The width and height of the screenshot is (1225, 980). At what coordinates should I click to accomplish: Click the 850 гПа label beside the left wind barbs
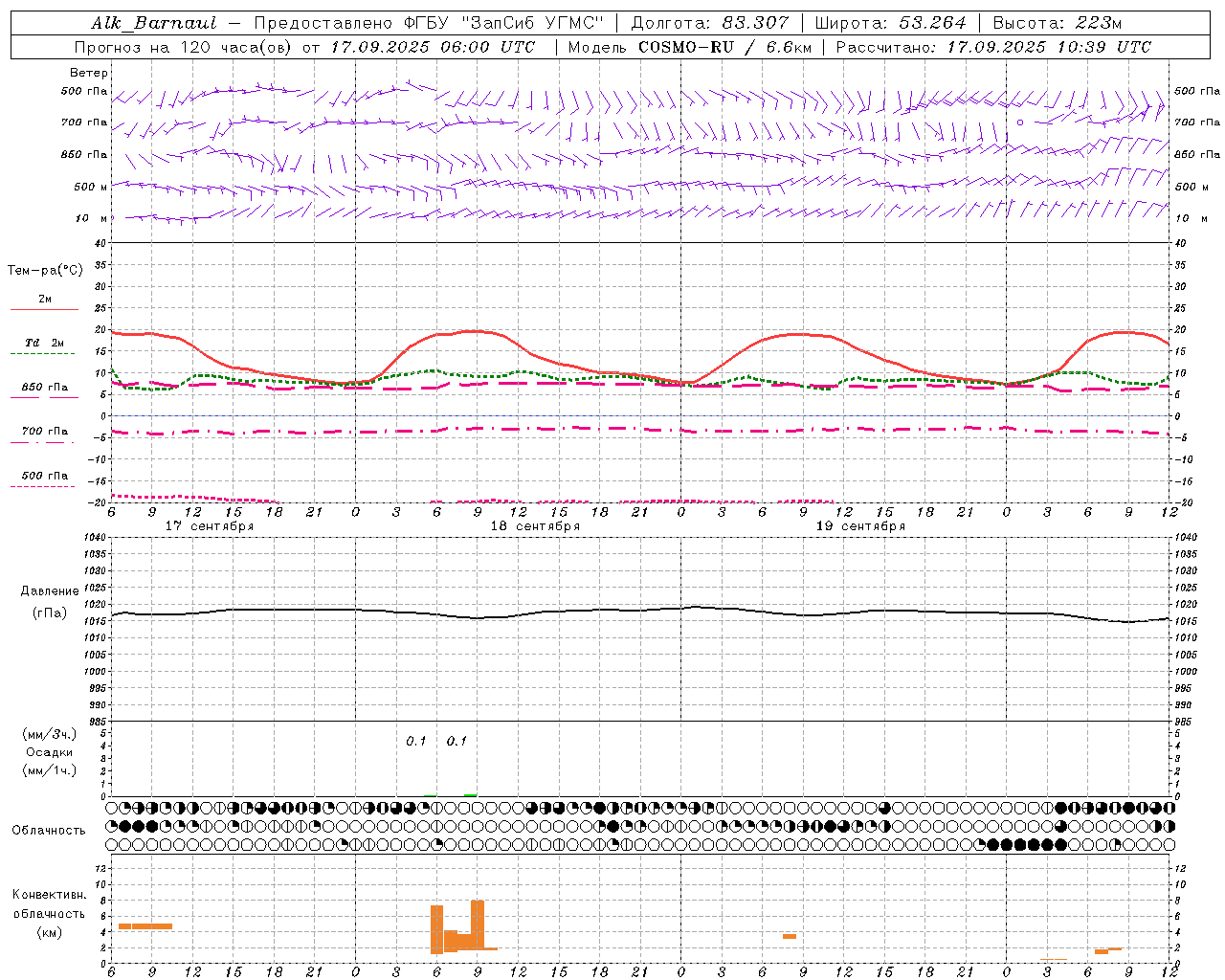tap(84, 154)
